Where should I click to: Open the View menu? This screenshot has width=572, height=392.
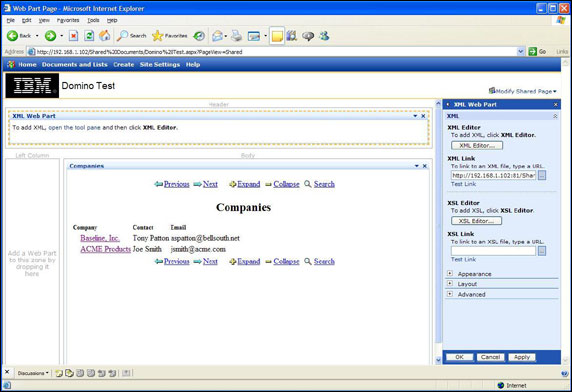click(x=44, y=20)
